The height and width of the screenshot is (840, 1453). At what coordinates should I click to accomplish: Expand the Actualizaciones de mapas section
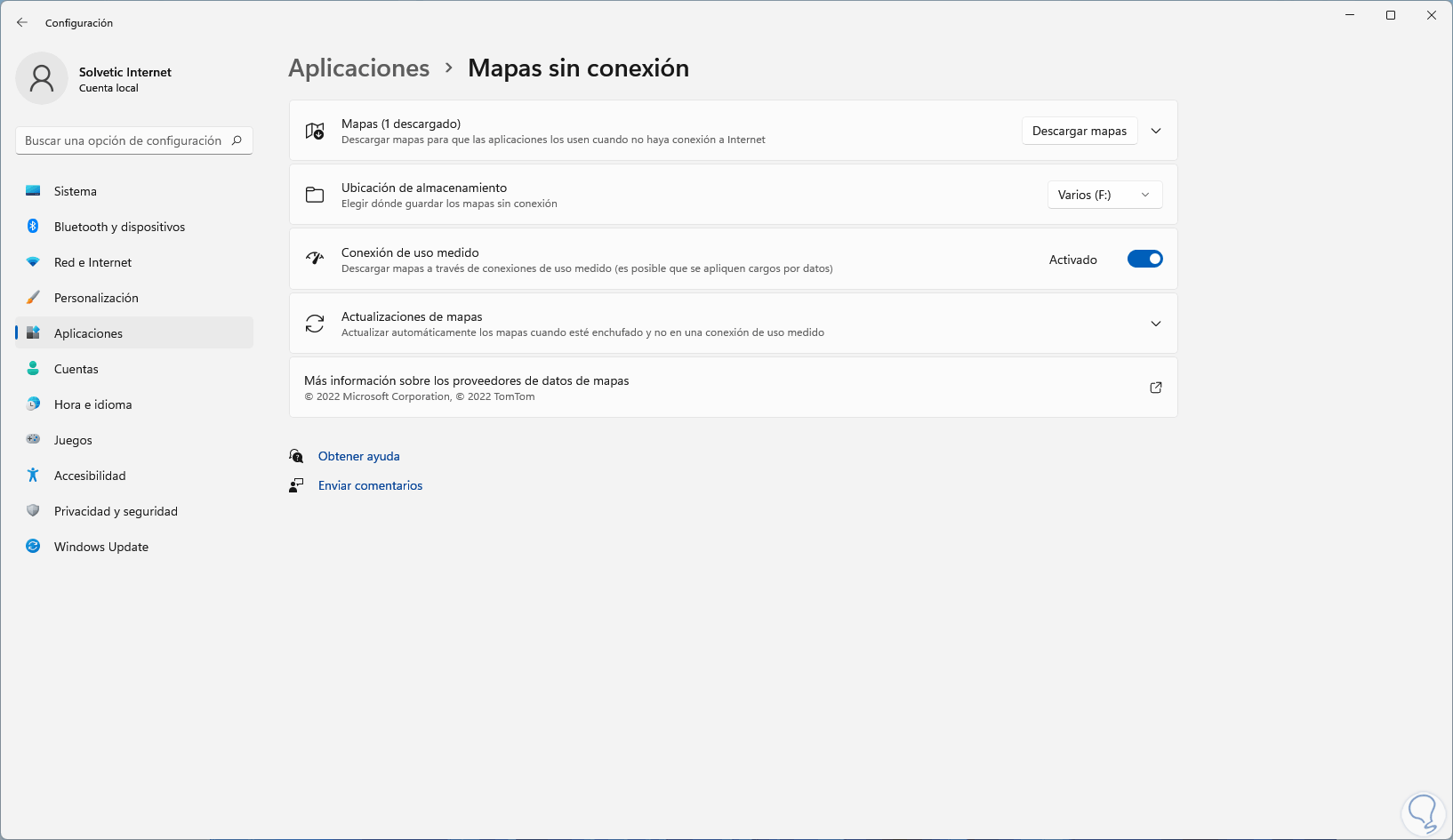pyautogui.click(x=1156, y=324)
